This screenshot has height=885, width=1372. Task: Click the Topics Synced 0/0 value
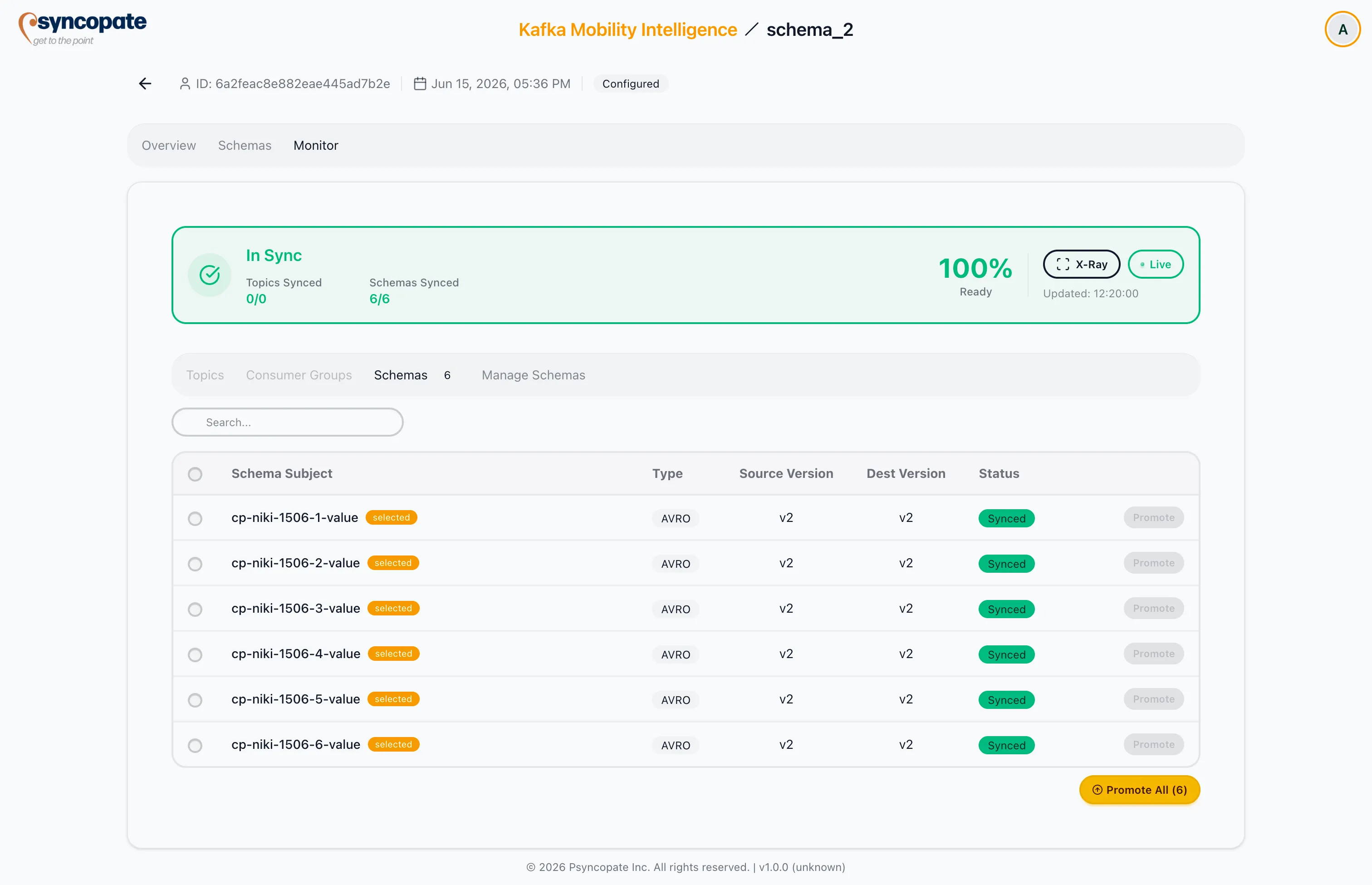pyautogui.click(x=256, y=299)
